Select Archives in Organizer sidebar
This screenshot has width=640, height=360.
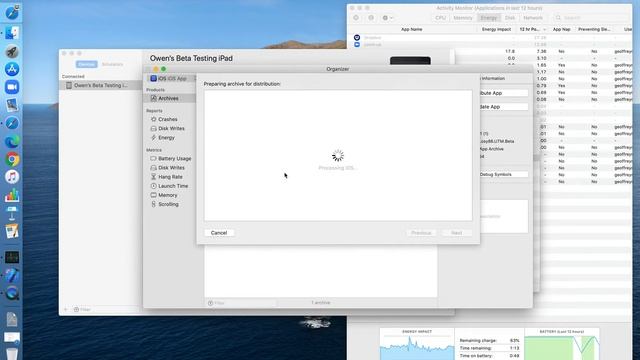click(169, 98)
